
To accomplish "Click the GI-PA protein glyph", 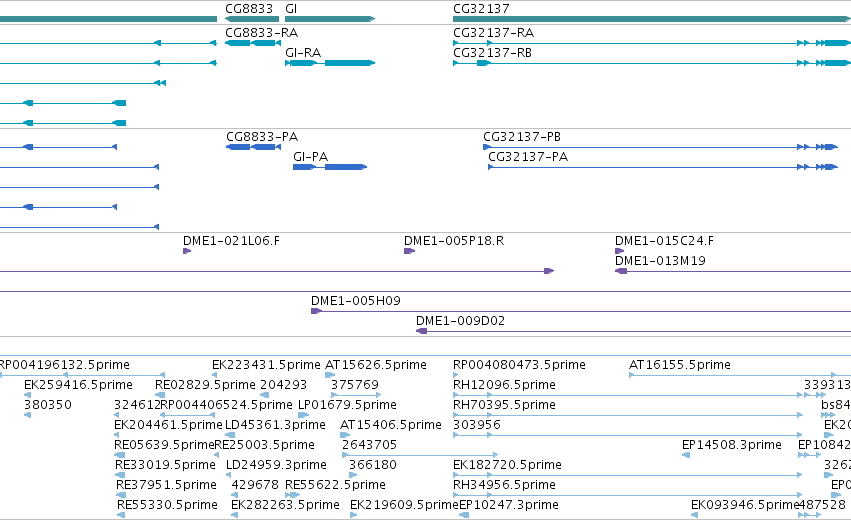I will tap(330, 167).
